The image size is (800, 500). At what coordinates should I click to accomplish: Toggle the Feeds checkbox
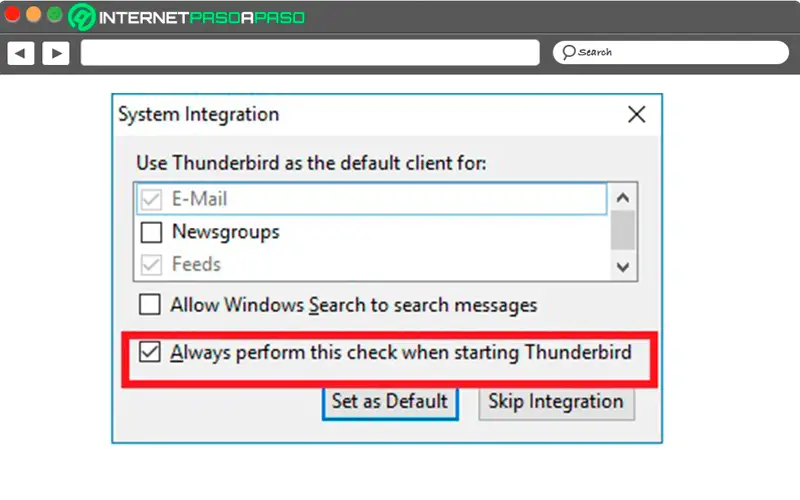[x=151, y=265]
